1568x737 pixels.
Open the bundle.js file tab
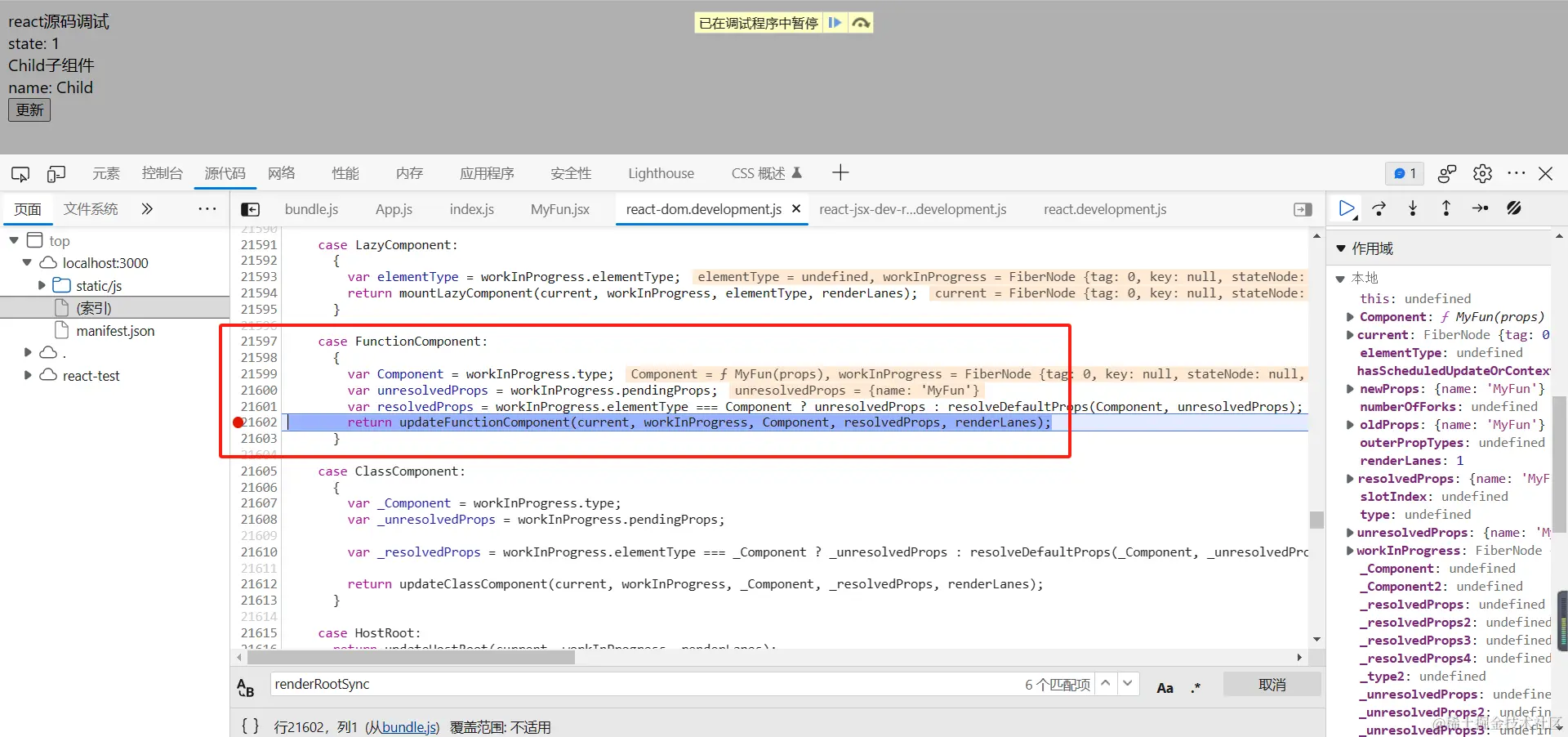311,209
